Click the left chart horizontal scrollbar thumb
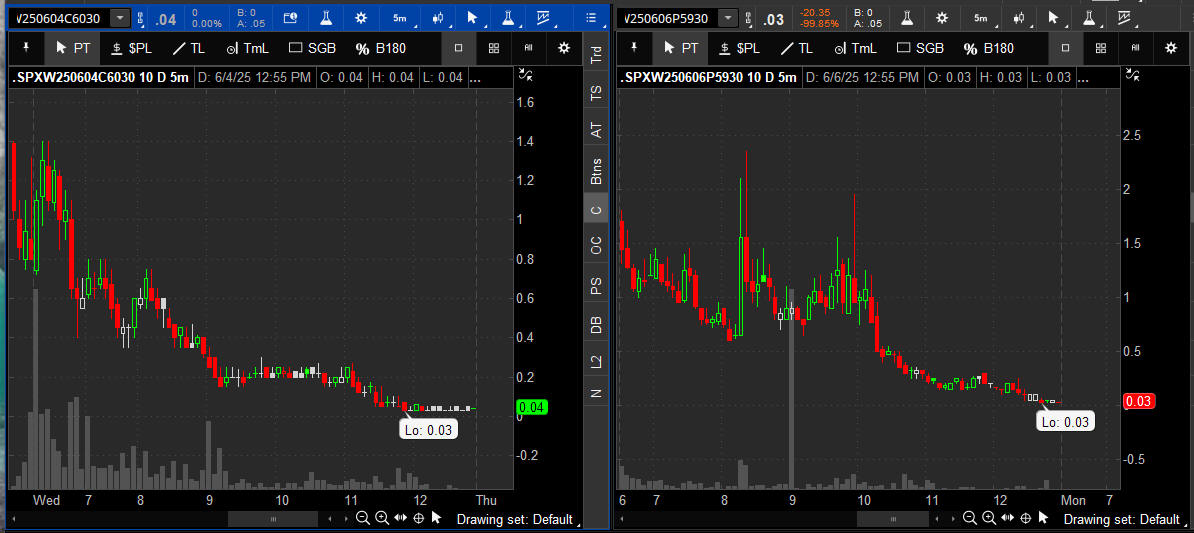 pyautogui.click(x=273, y=519)
